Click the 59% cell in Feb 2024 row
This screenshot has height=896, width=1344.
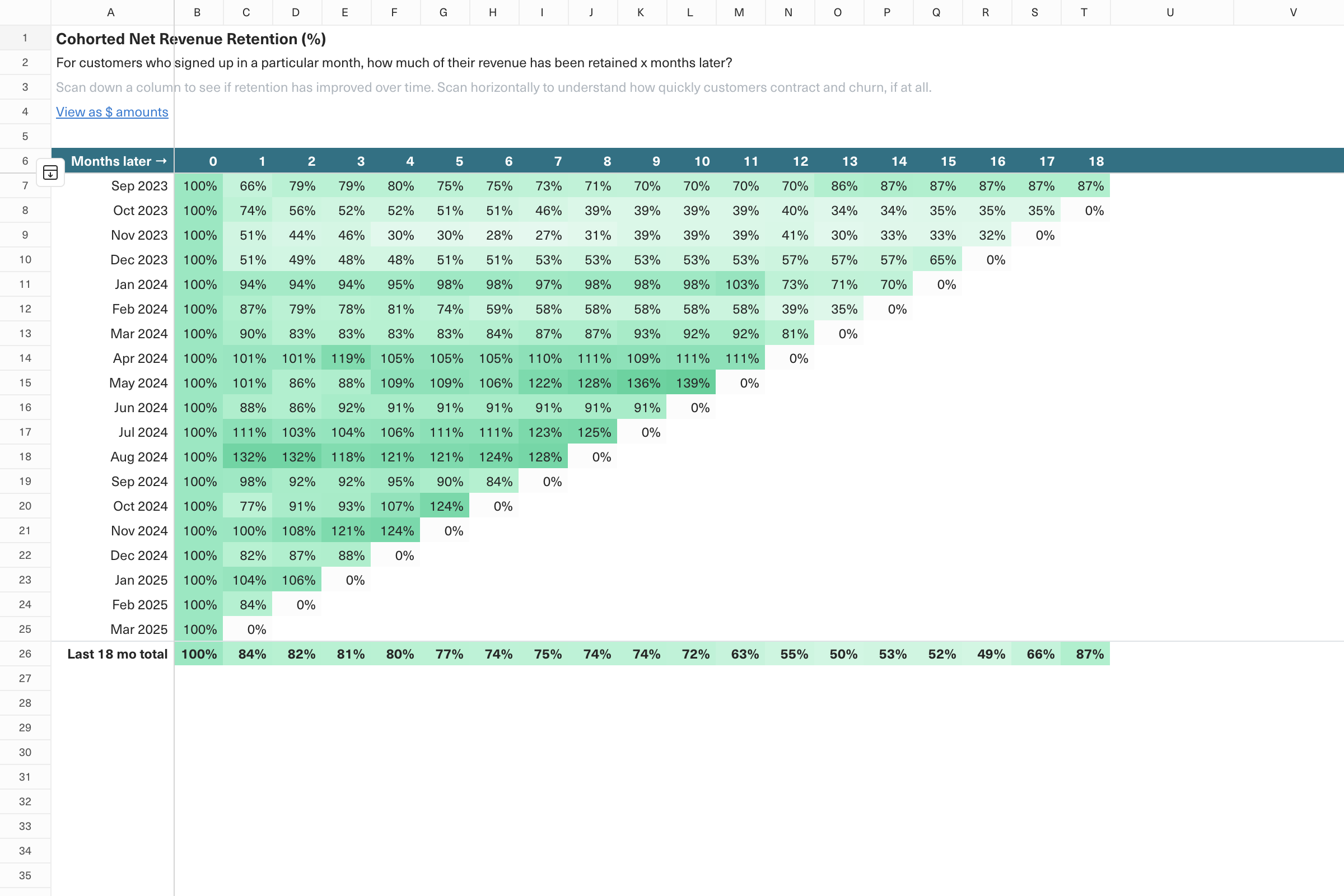point(495,309)
